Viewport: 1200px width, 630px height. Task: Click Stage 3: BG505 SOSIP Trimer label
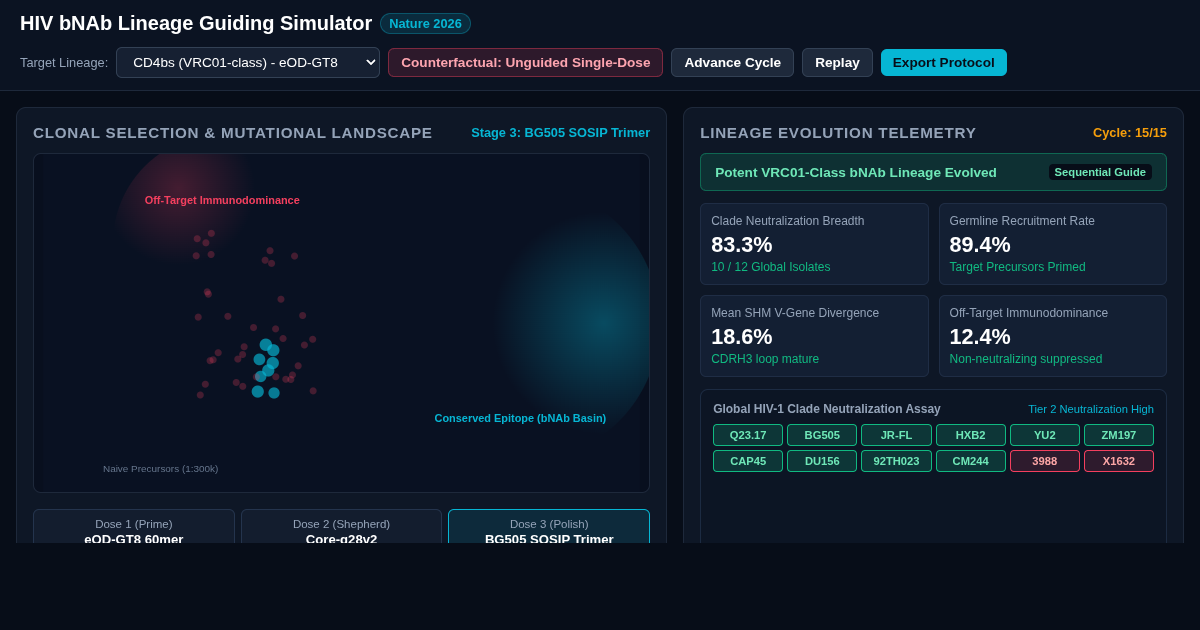tap(561, 133)
